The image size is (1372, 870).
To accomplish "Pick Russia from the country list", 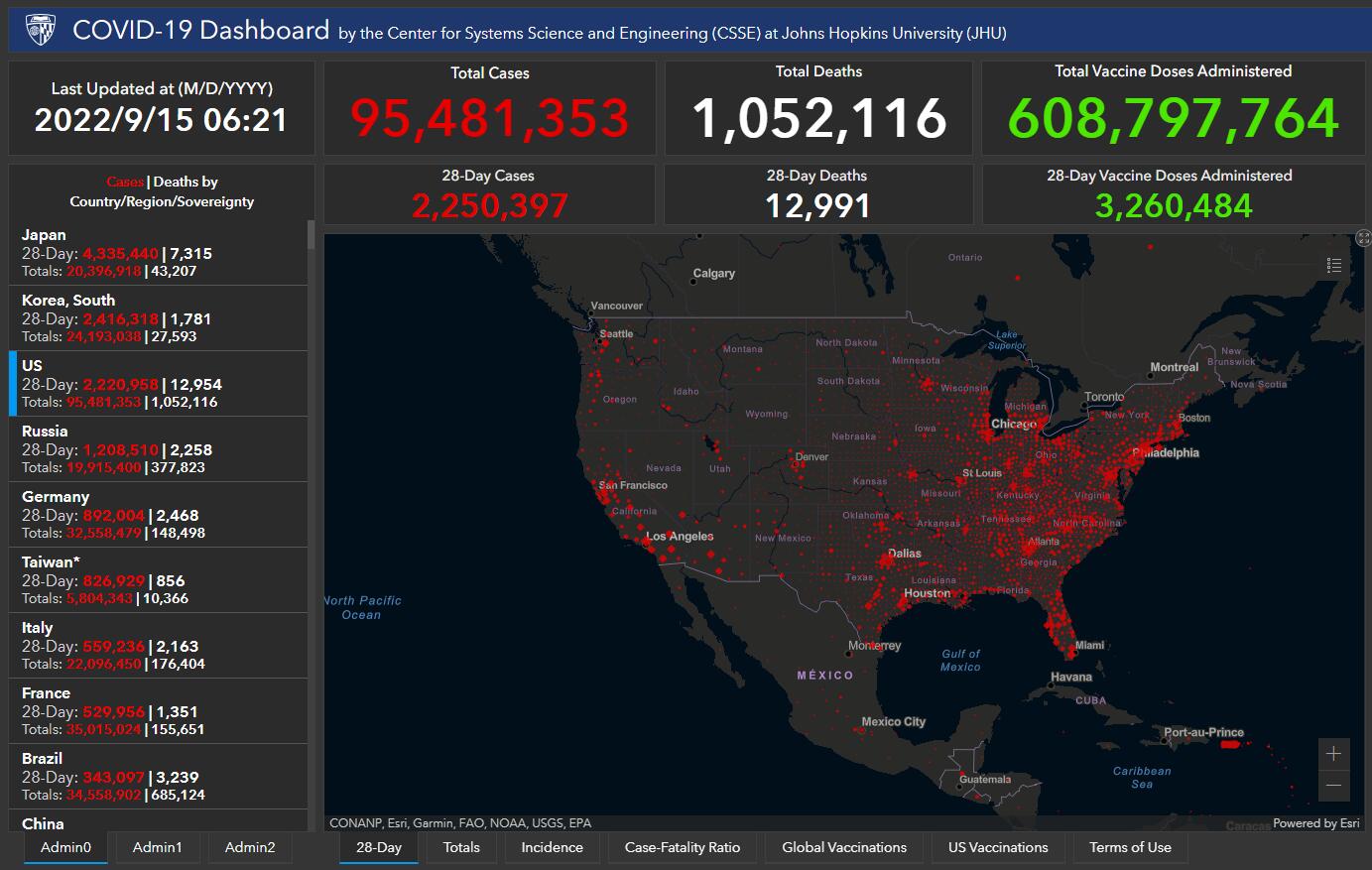I will click(159, 449).
